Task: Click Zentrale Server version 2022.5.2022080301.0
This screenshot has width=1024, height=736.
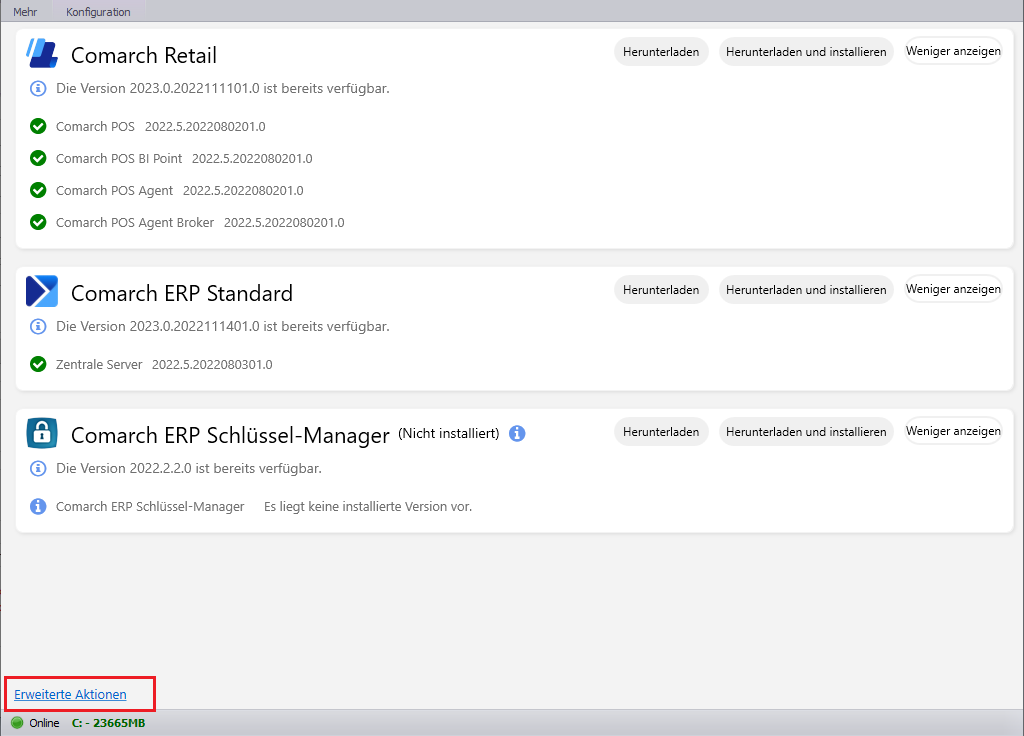Action: pos(212,364)
